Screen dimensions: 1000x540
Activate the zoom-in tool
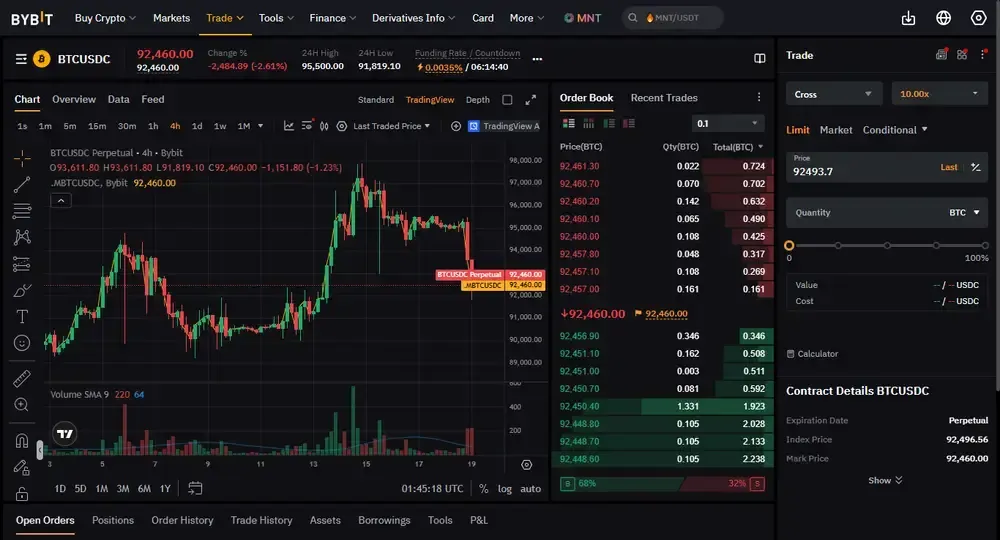coord(22,405)
